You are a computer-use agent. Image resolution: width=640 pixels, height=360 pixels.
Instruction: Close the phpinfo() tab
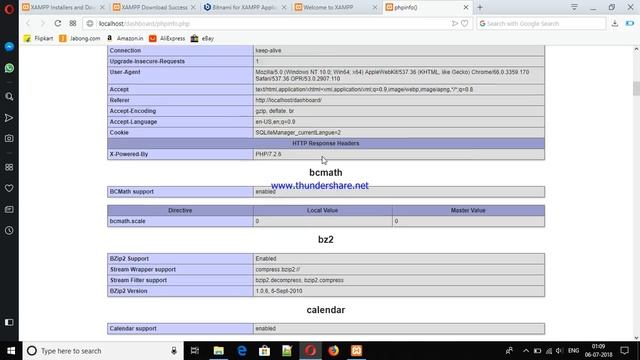[x=466, y=7]
